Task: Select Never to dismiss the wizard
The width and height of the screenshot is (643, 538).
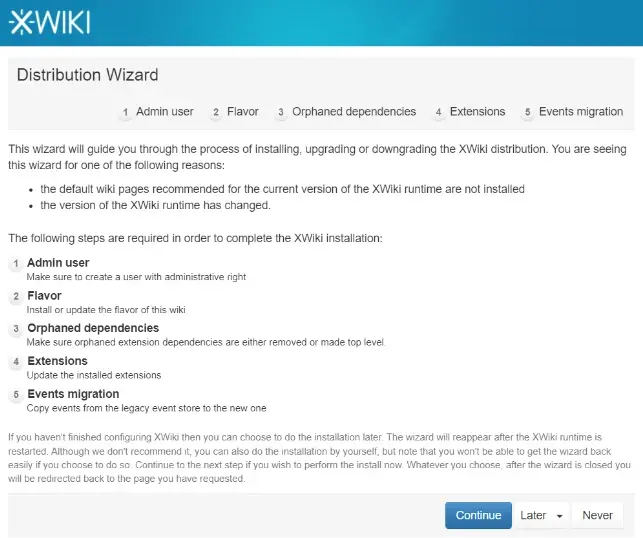Action: 597,515
